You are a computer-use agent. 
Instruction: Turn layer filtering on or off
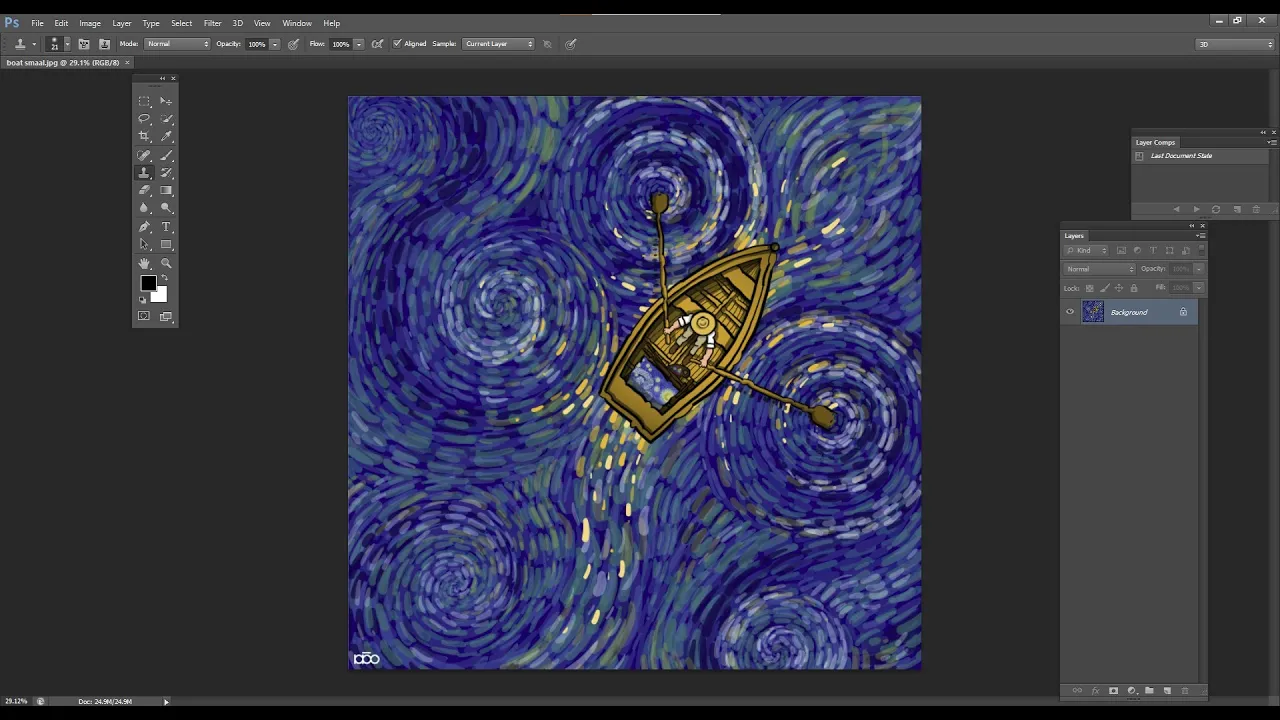click(1201, 251)
